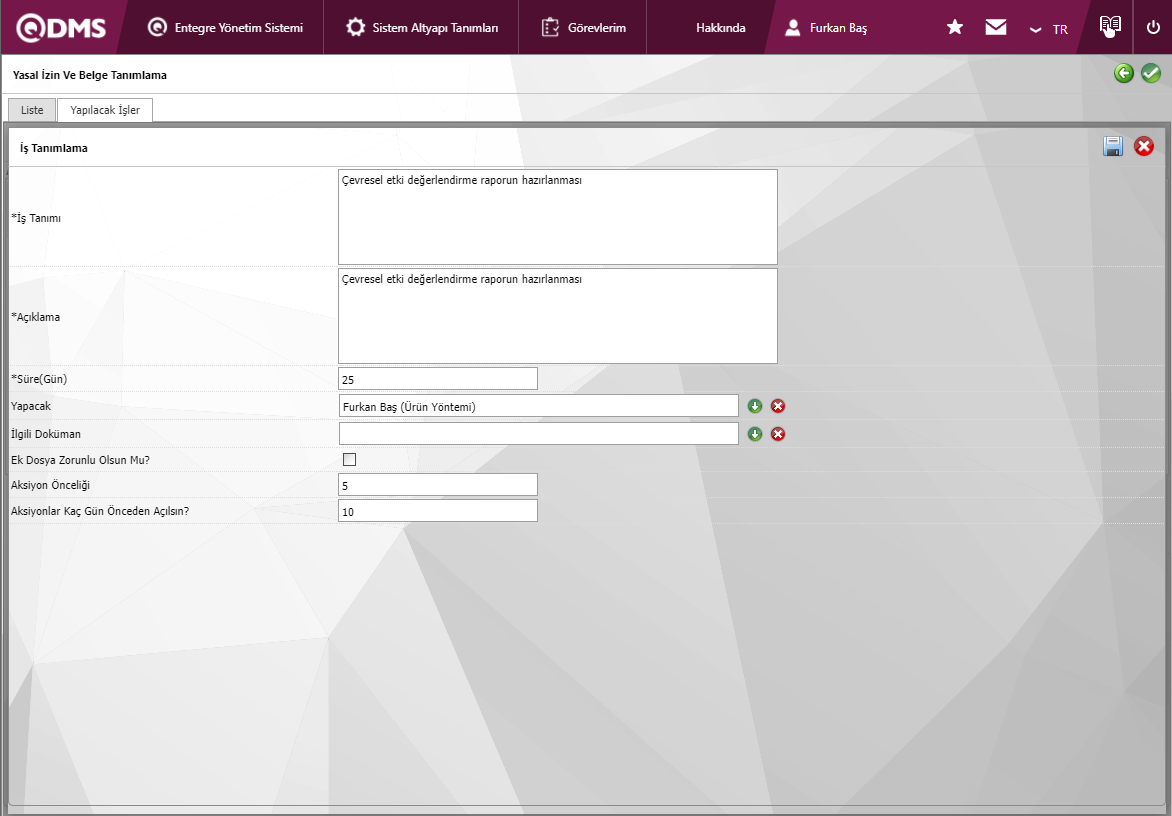Expand the TR language selector
This screenshot has width=1172, height=816.
pos(1049,29)
